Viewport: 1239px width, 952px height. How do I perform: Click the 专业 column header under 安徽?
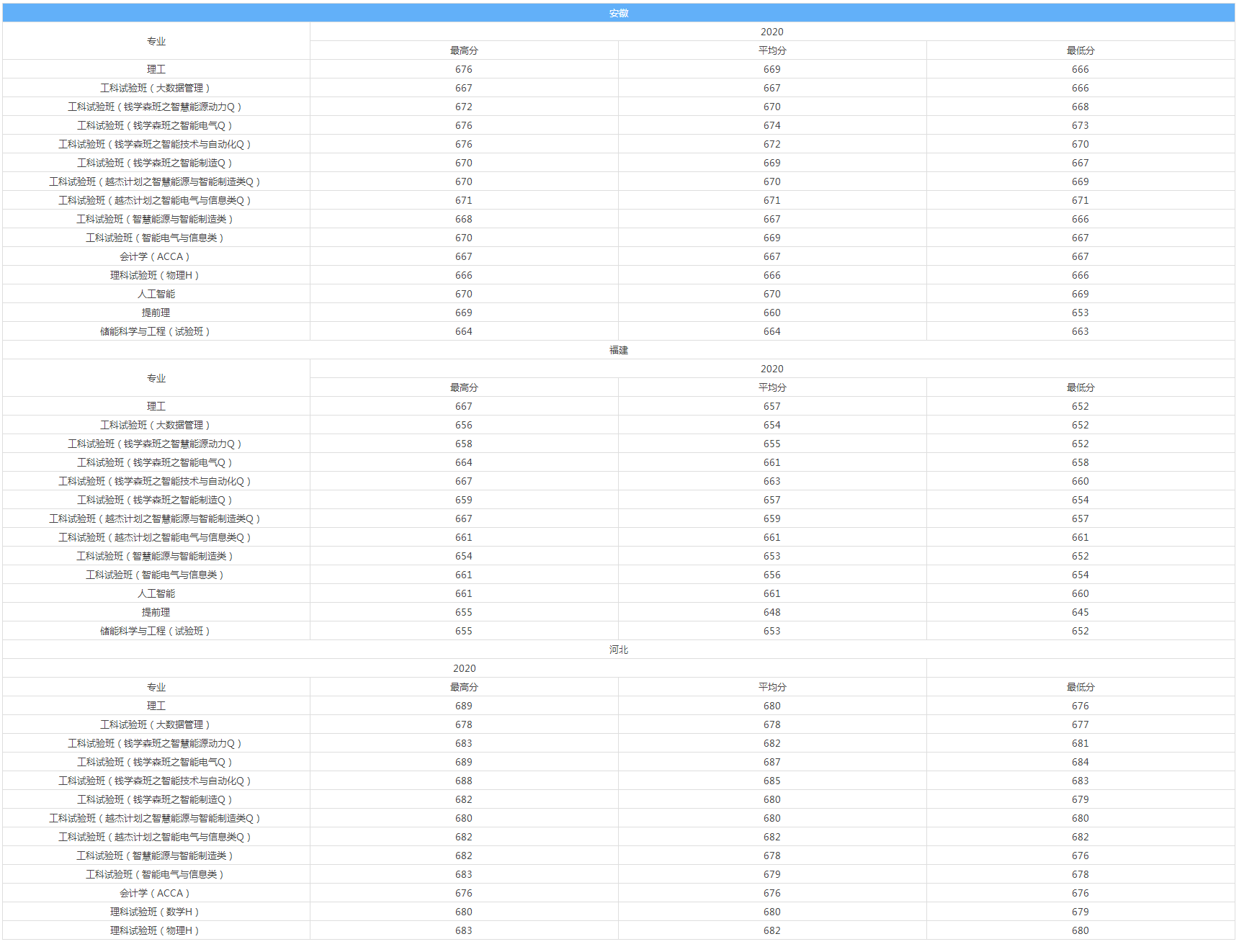coord(156,41)
